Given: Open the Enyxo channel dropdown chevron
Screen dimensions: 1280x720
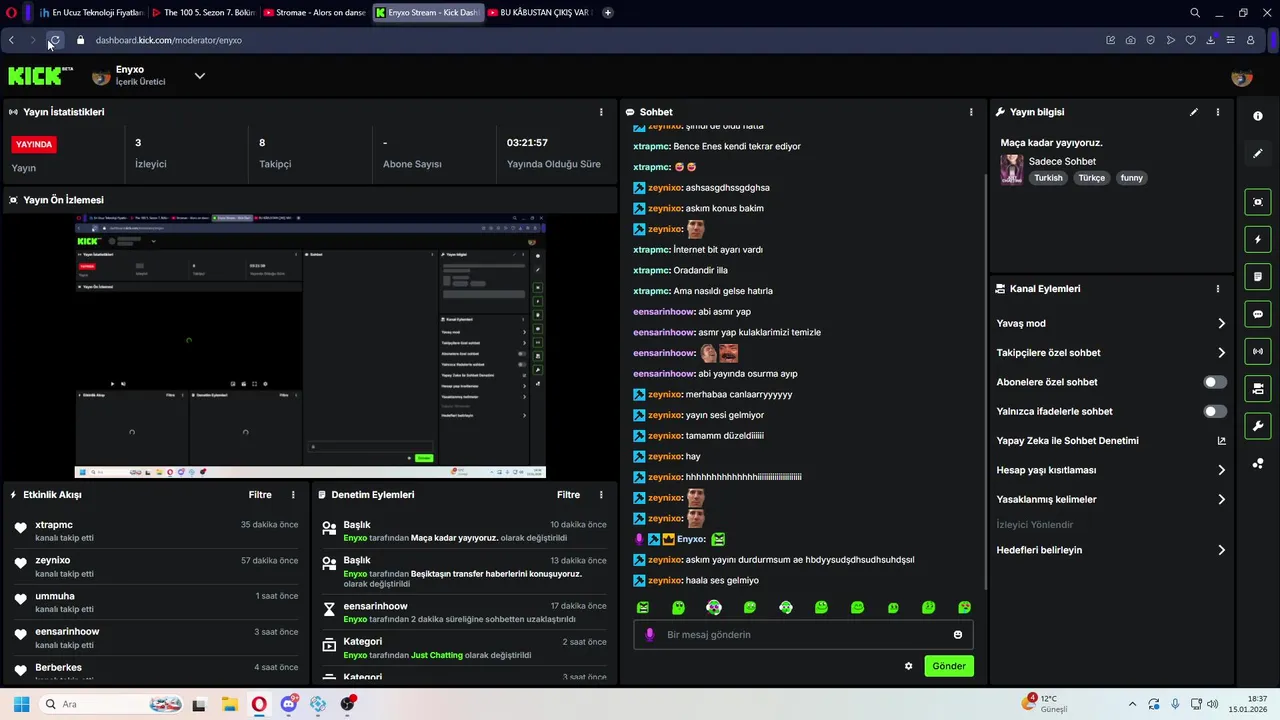Looking at the screenshot, I should pos(200,76).
